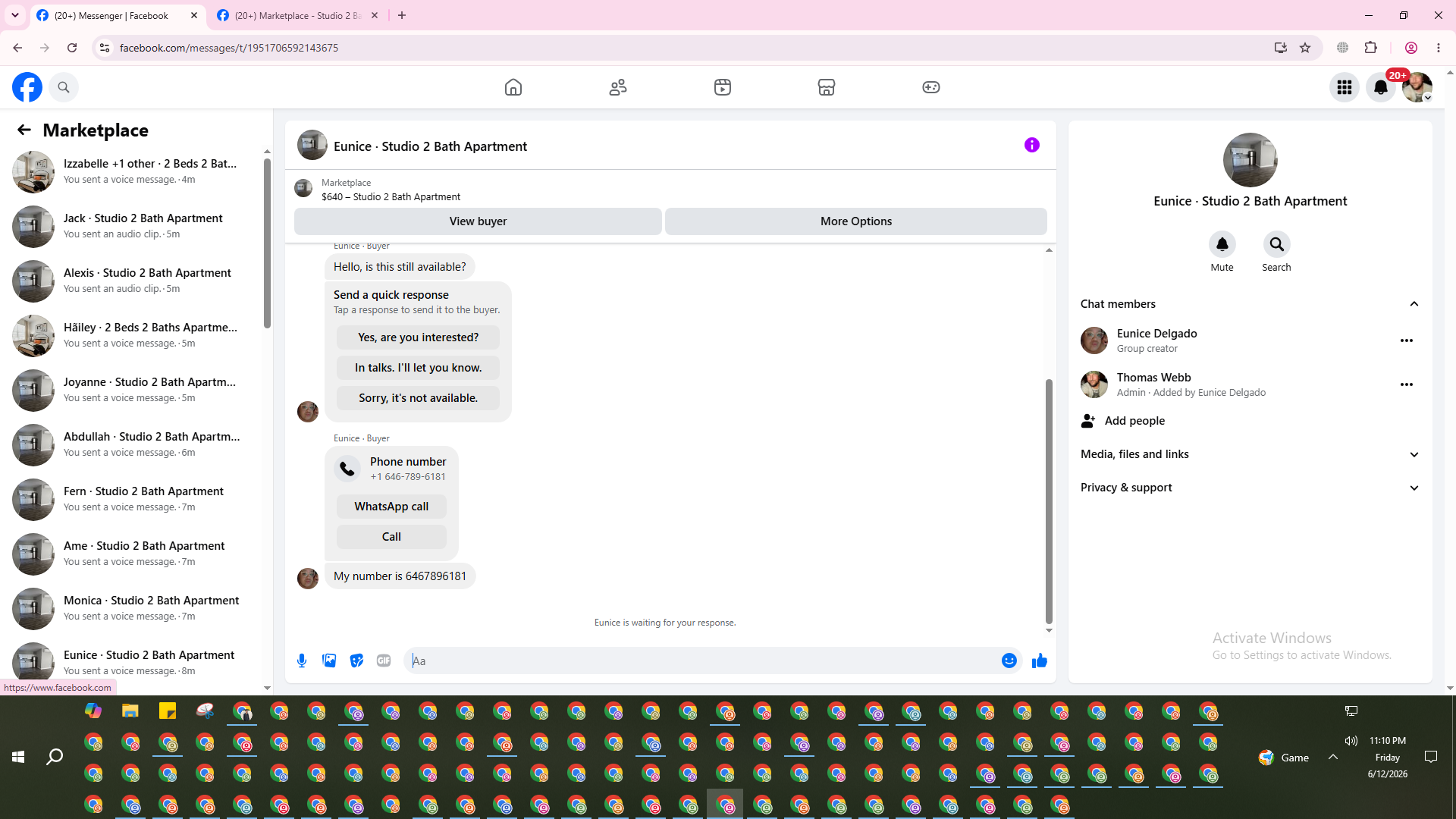Open Izzabelle +1 other conversation
1456x819 pixels.
point(132,171)
